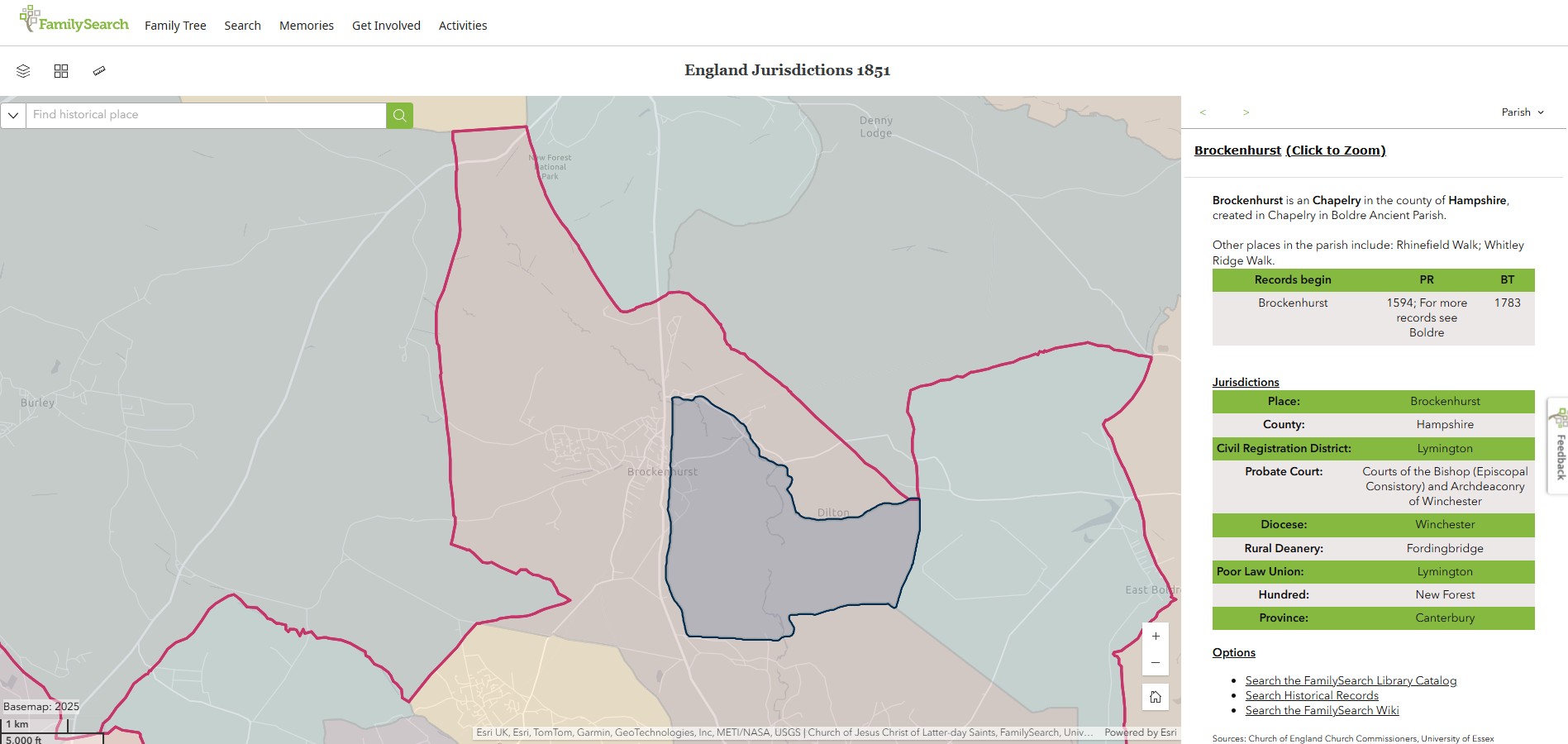
Task: Zoom out on the map
Action: click(1155, 663)
